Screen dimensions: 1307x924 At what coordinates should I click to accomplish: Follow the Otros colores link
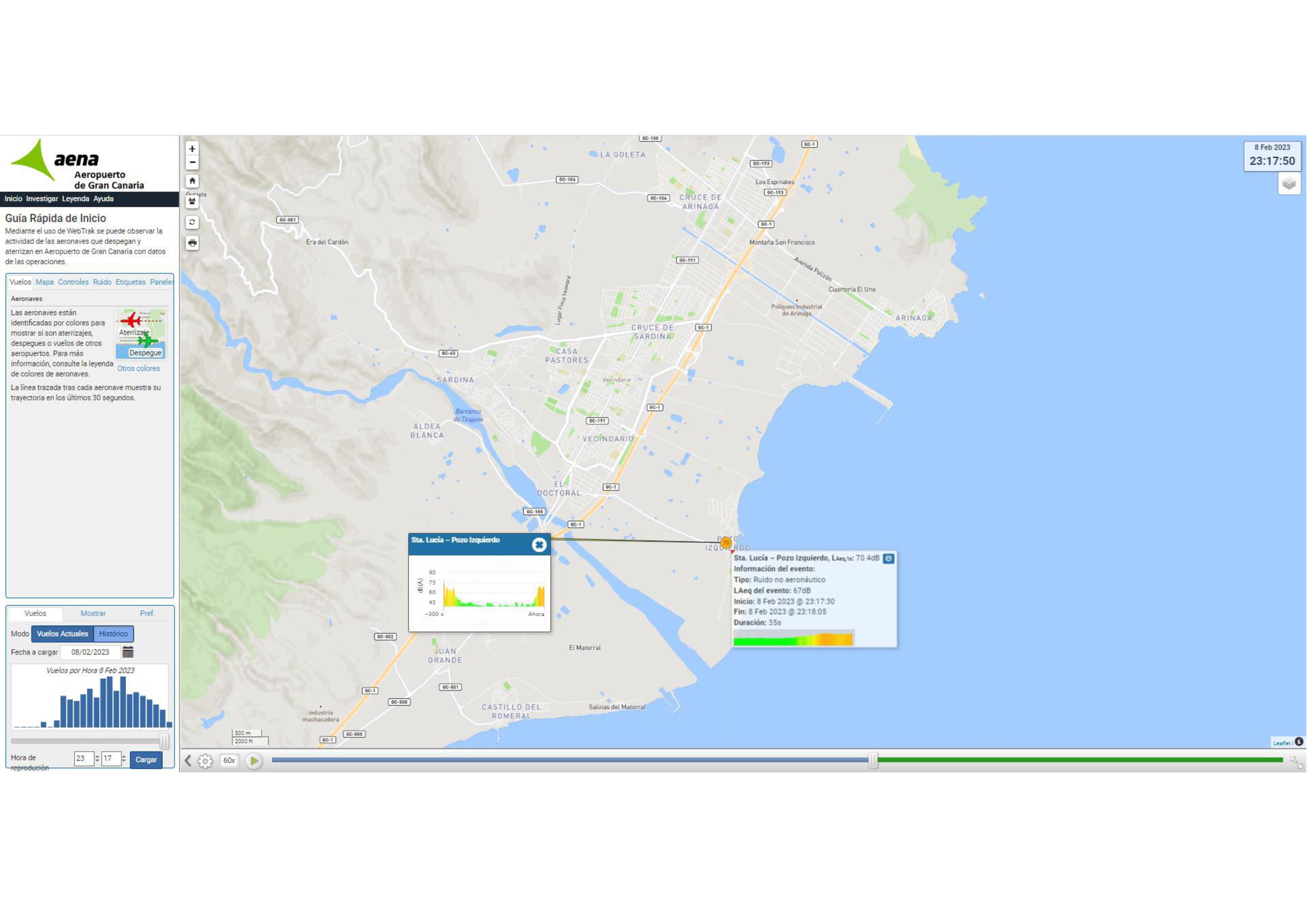click(x=138, y=368)
